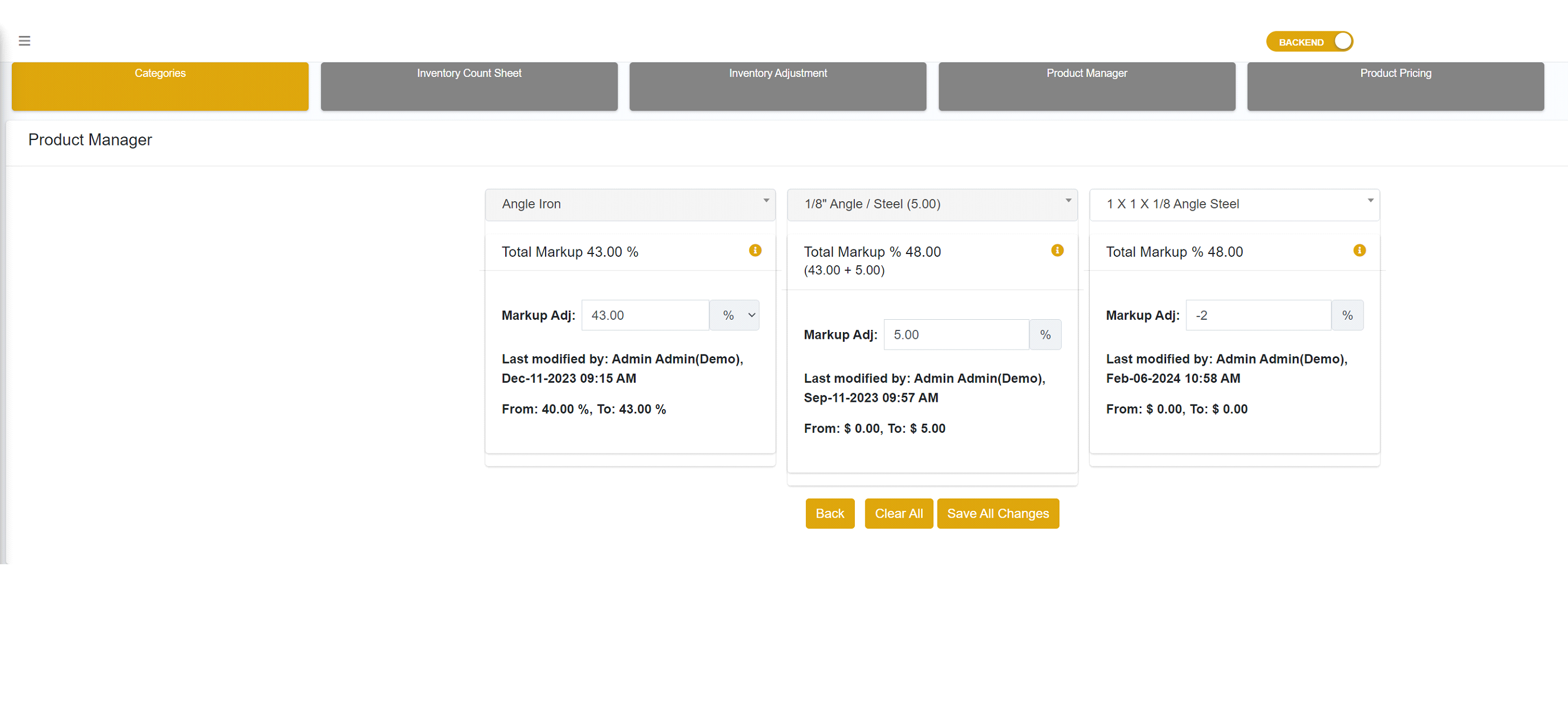The height and width of the screenshot is (712, 1568).
Task: Go to the Inventory Adjustment tab
Action: point(777,86)
